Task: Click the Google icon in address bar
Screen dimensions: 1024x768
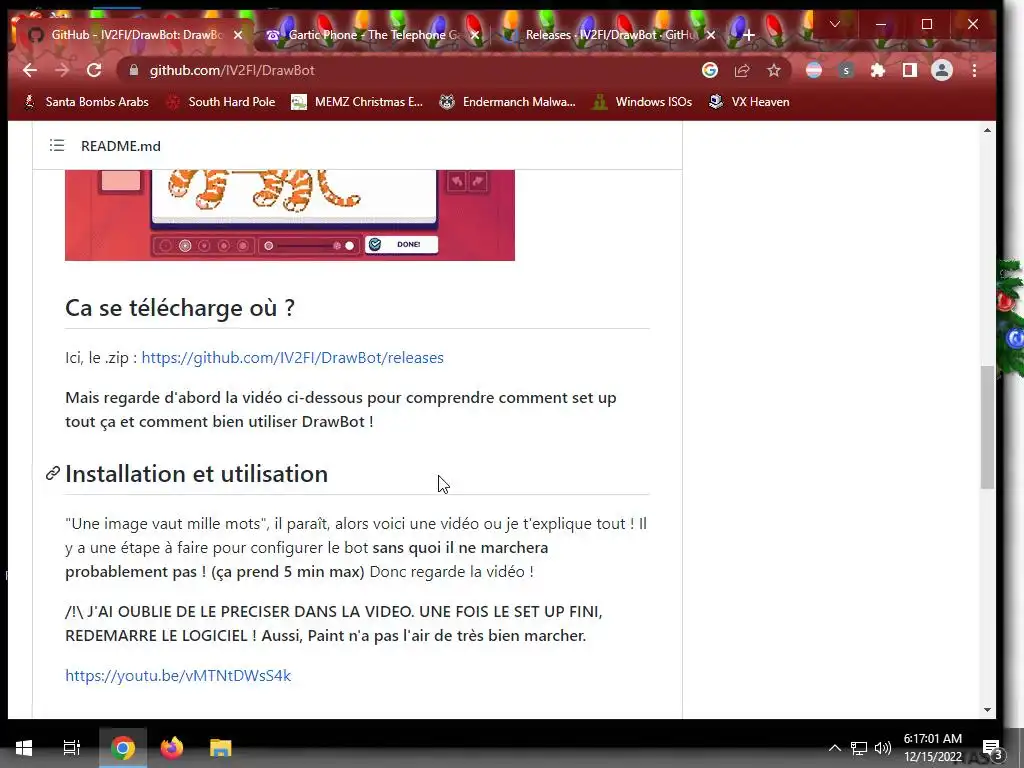Action: pos(710,70)
